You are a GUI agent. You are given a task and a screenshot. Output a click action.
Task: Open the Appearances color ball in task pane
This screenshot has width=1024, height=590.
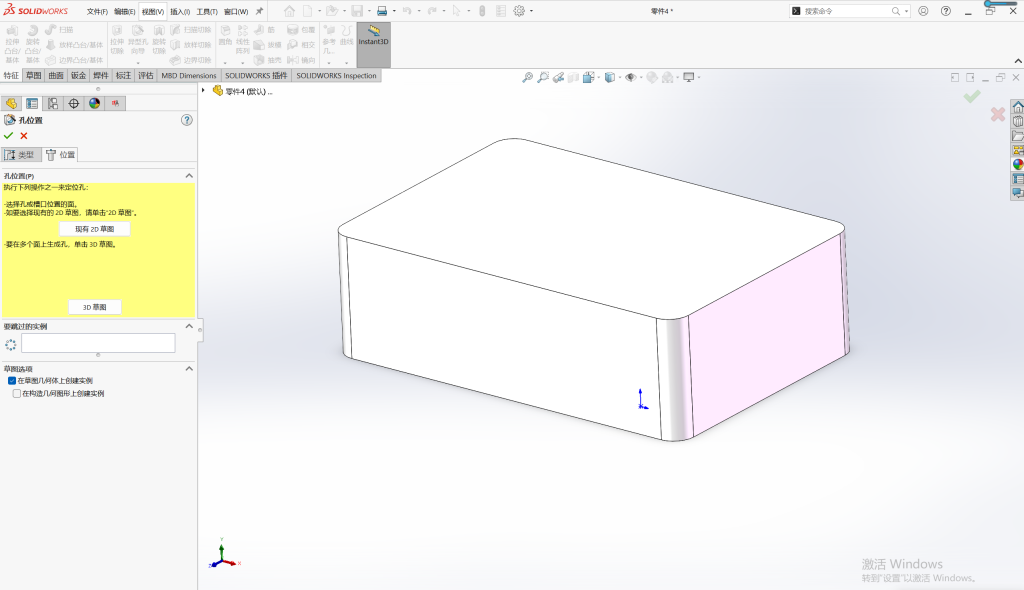1017,165
